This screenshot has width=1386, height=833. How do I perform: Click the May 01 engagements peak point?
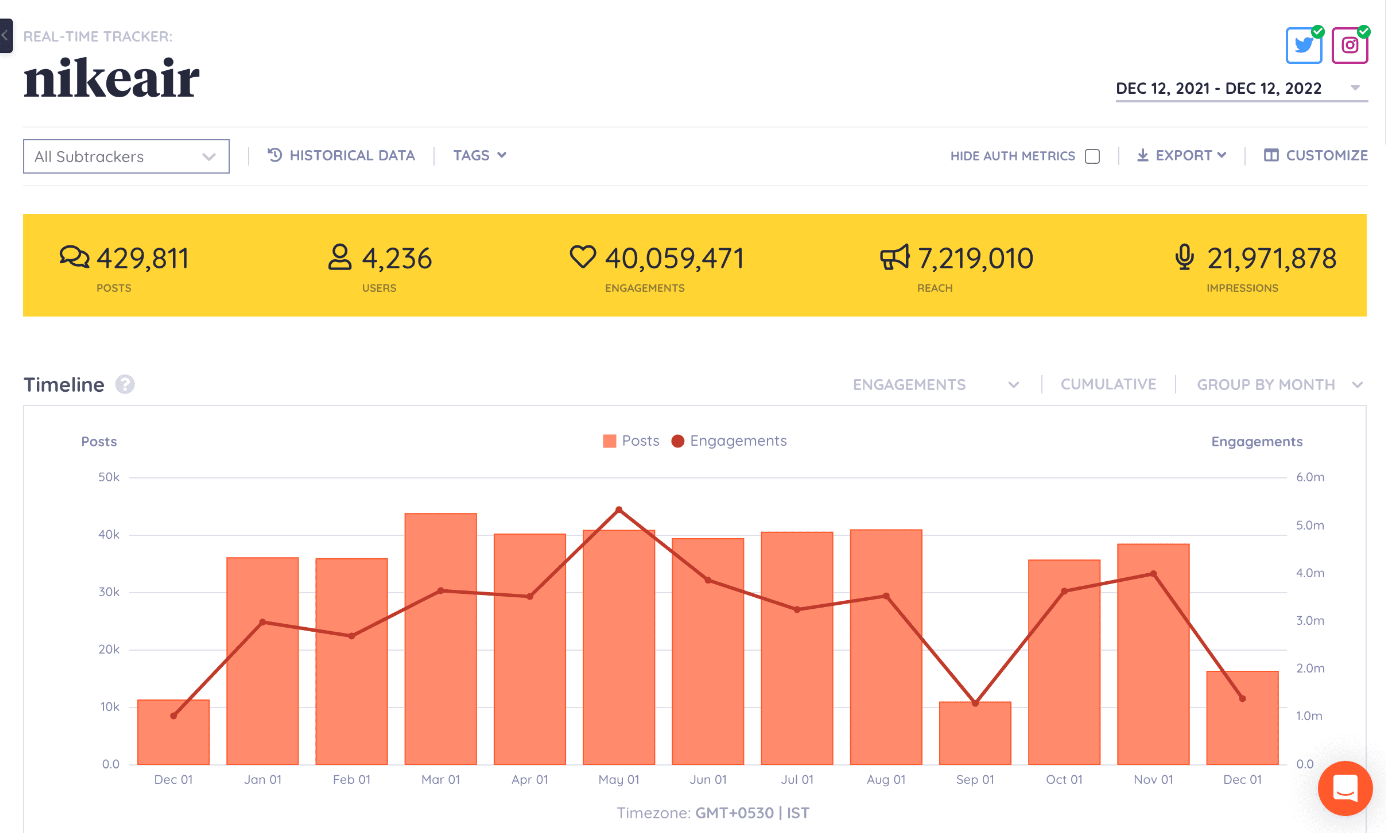[x=619, y=510]
